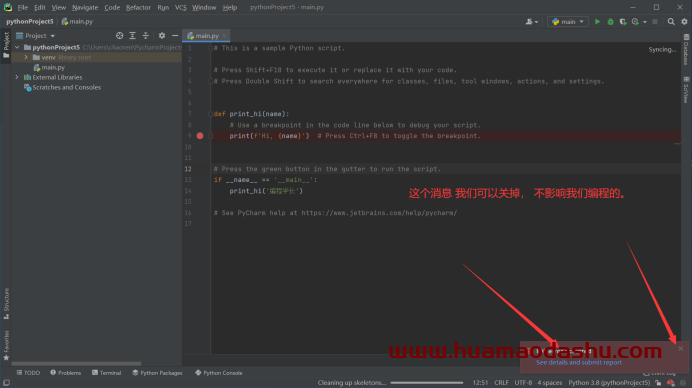692x388 pixels.
Task: Open the Refactor menu
Action: point(138,8)
